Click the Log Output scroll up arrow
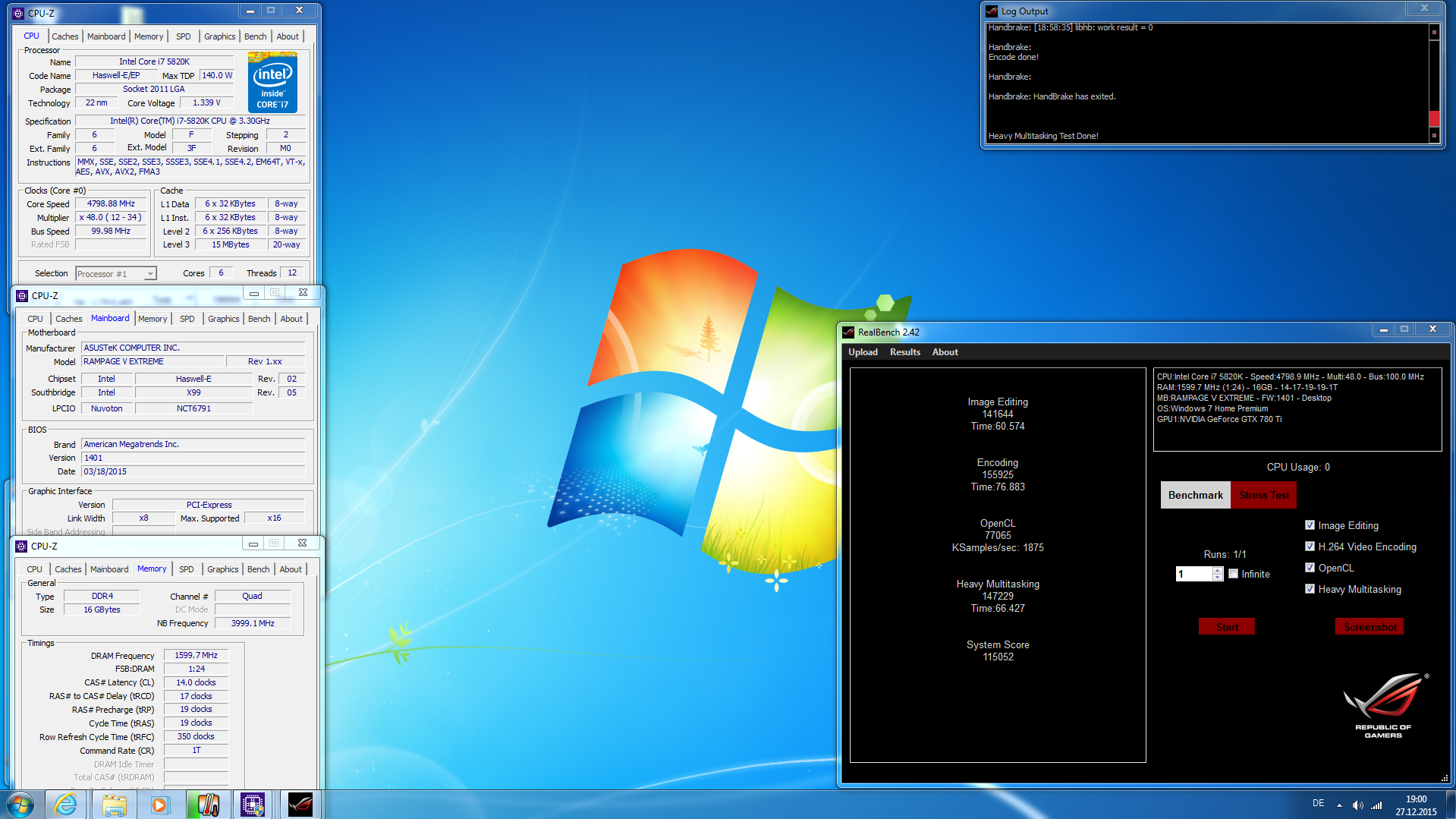Image resolution: width=1456 pixels, height=819 pixels. (1434, 32)
